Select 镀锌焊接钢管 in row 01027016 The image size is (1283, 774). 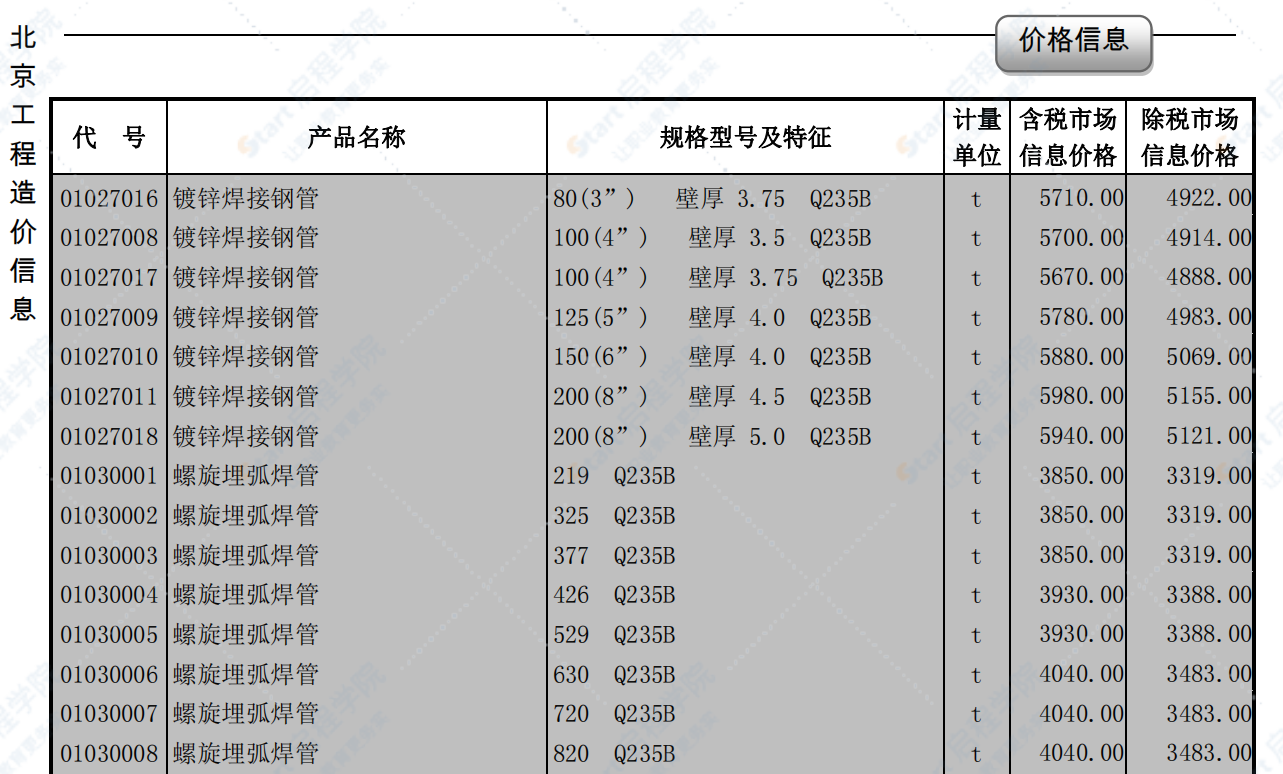(246, 199)
